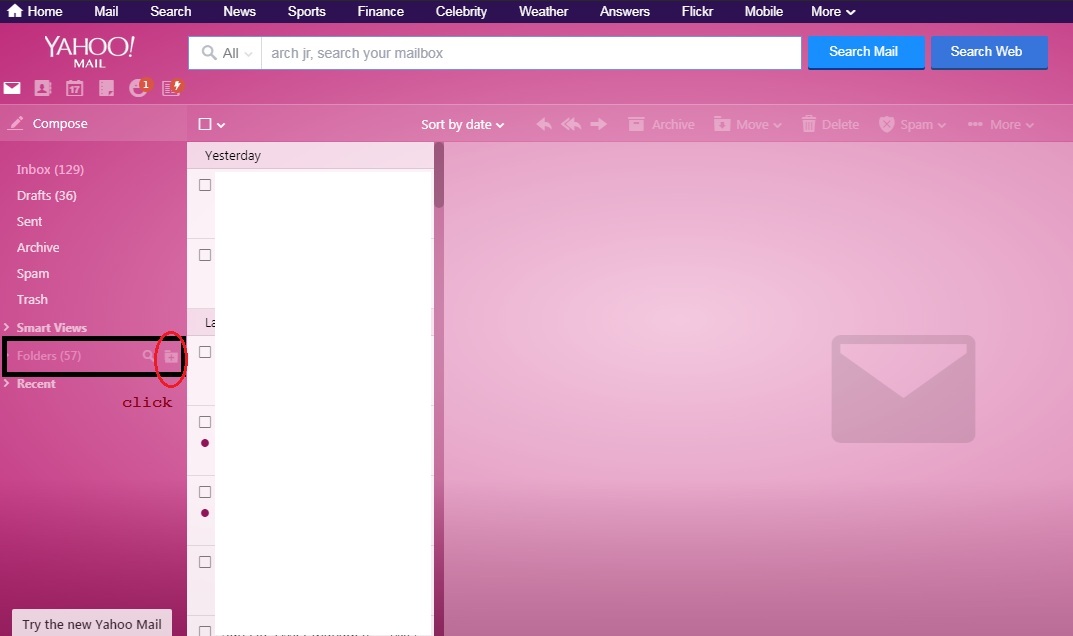The width and height of the screenshot is (1073, 636).
Task: Click Try the new Yahoo Mail
Action: tap(90, 623)
